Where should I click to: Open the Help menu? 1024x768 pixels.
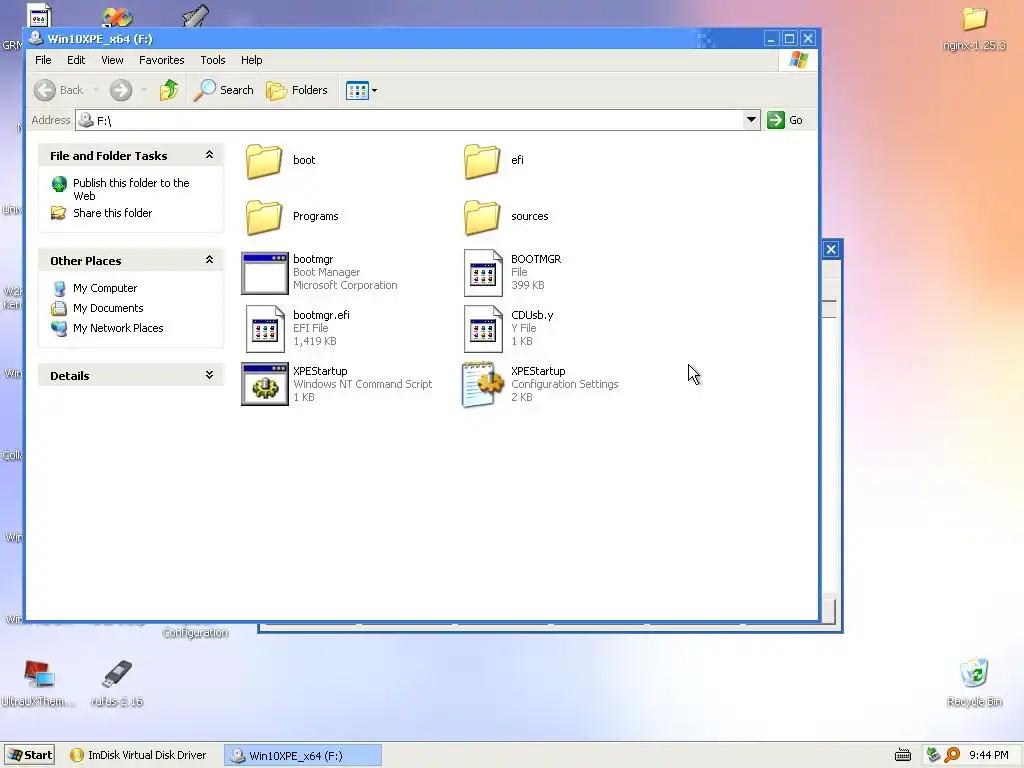(251, 60)
